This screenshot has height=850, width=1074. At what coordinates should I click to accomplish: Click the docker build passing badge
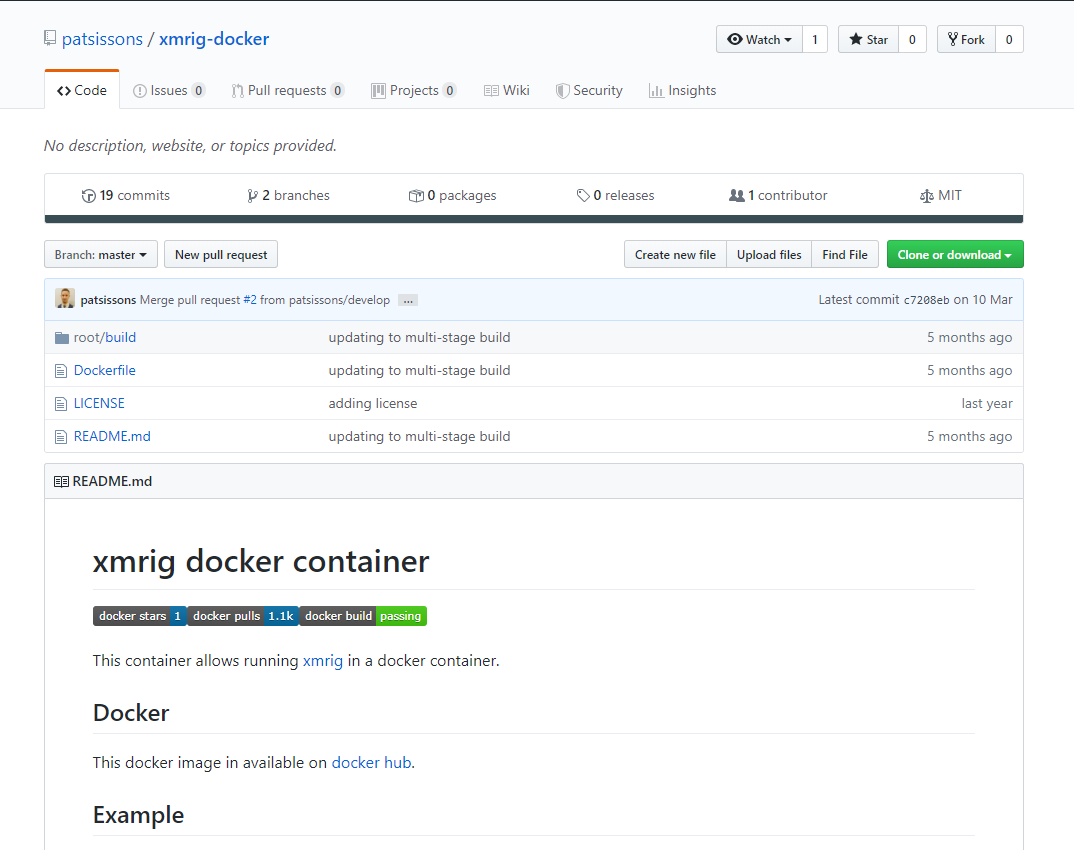coord(363,616)
